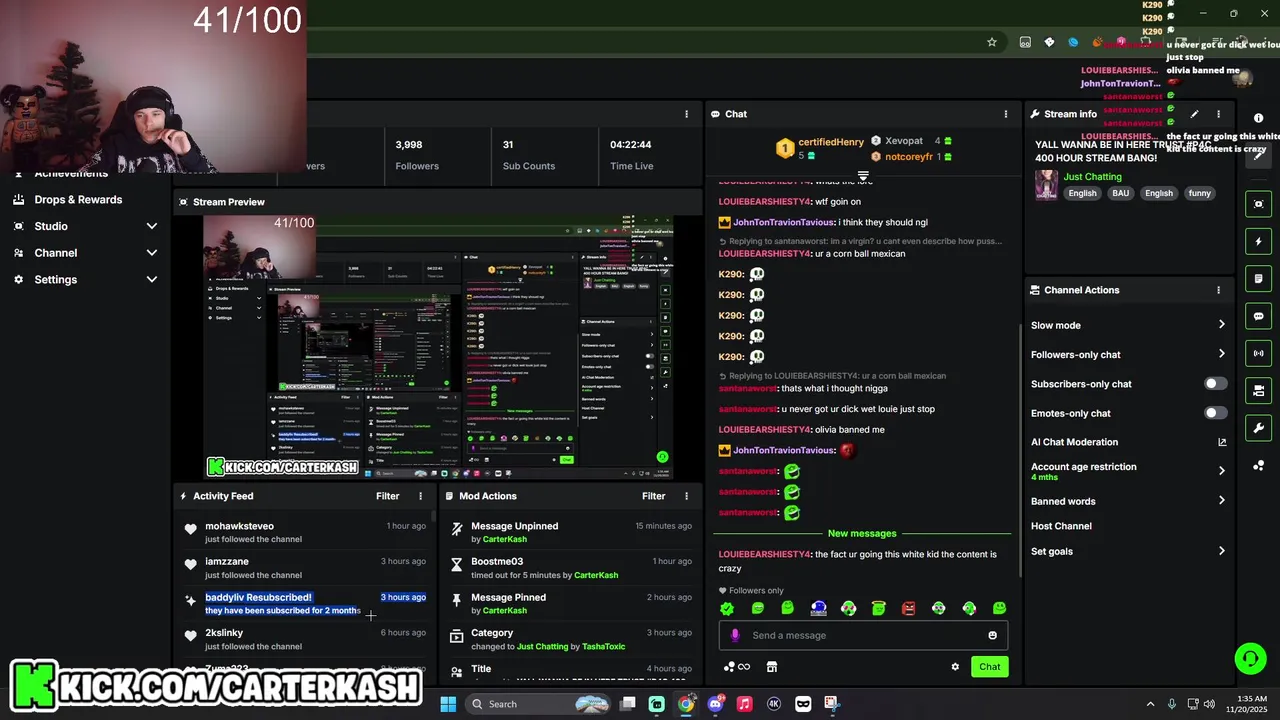Send message with green Chat button
This screenshot has width=1280, height=720.
pyautogui.click(x=989, y=667)
